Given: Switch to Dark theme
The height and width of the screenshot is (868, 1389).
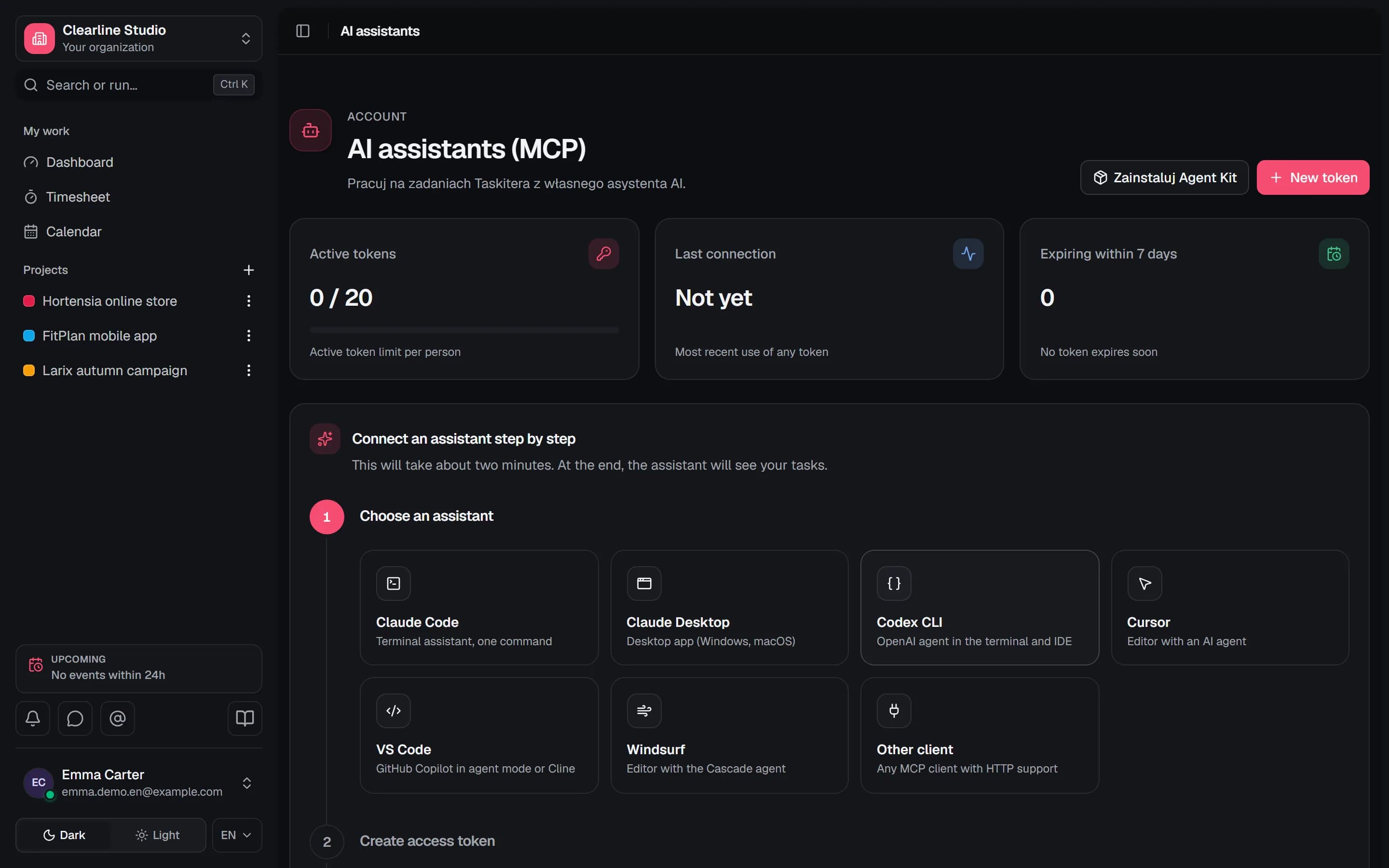Looking at the screenshot, I should (x=64, y=835).
